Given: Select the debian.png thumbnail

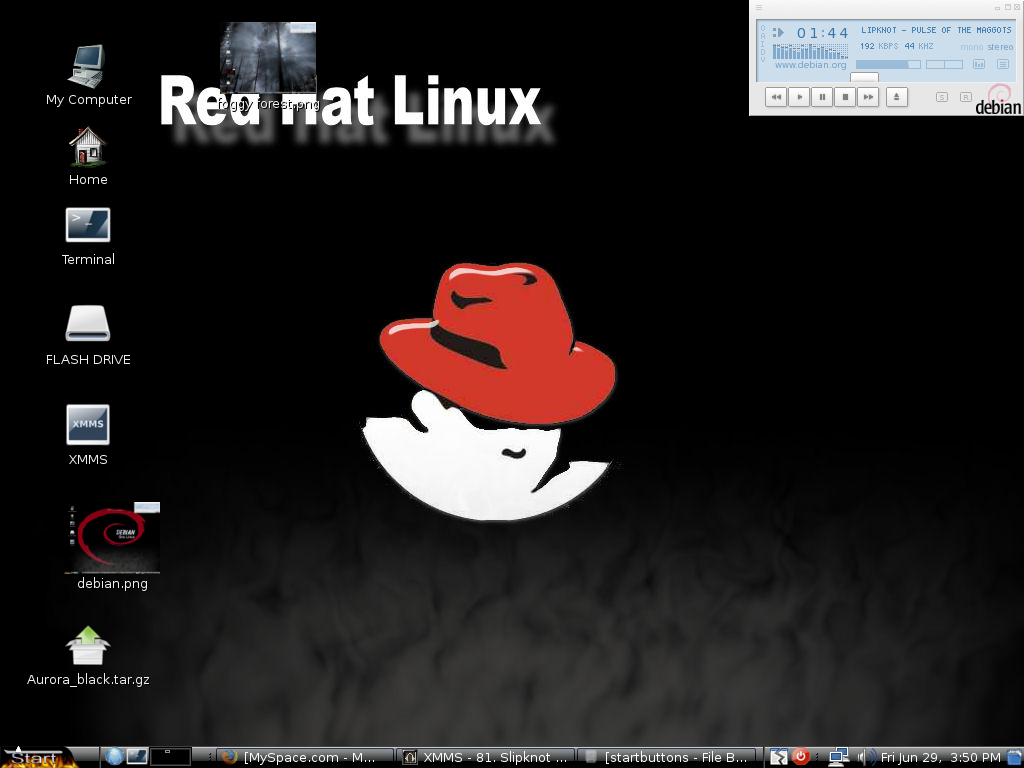Looking at the screenshot, I should point(112,538).
